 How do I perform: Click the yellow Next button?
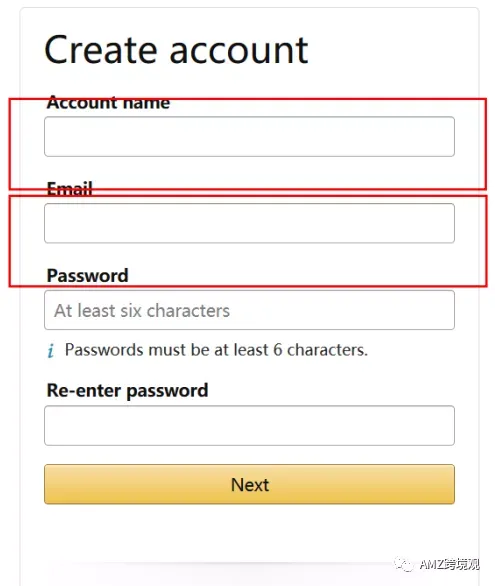[x=249, y=484]
